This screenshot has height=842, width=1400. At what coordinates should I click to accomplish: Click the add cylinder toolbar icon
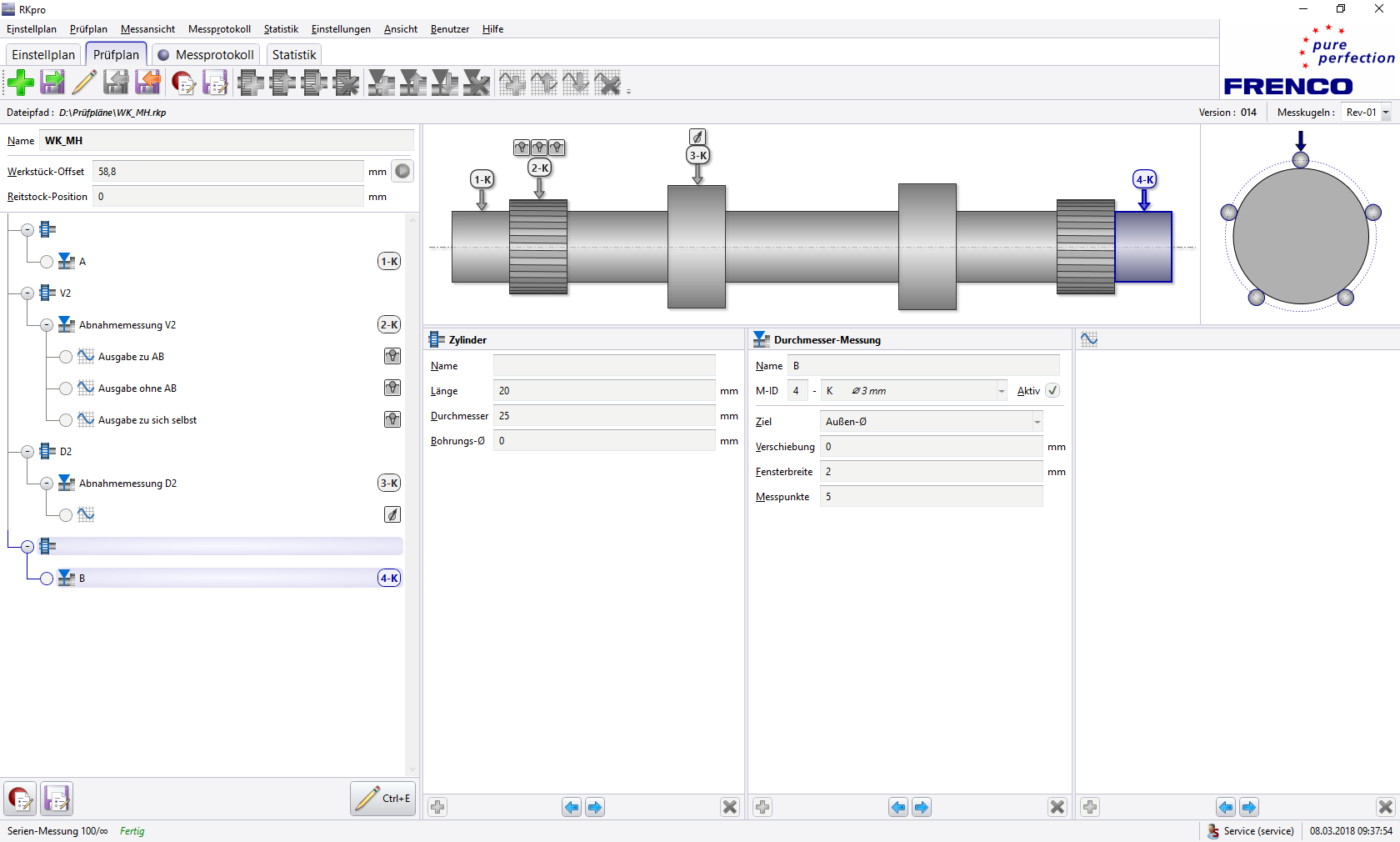coord(251,83)
